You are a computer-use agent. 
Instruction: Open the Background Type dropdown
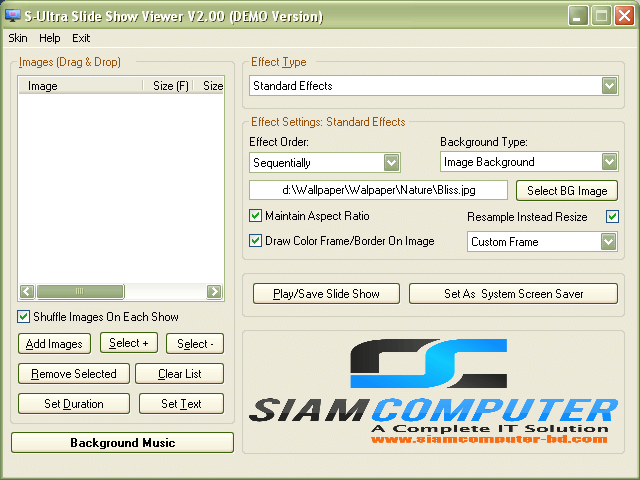pos(609,162)
